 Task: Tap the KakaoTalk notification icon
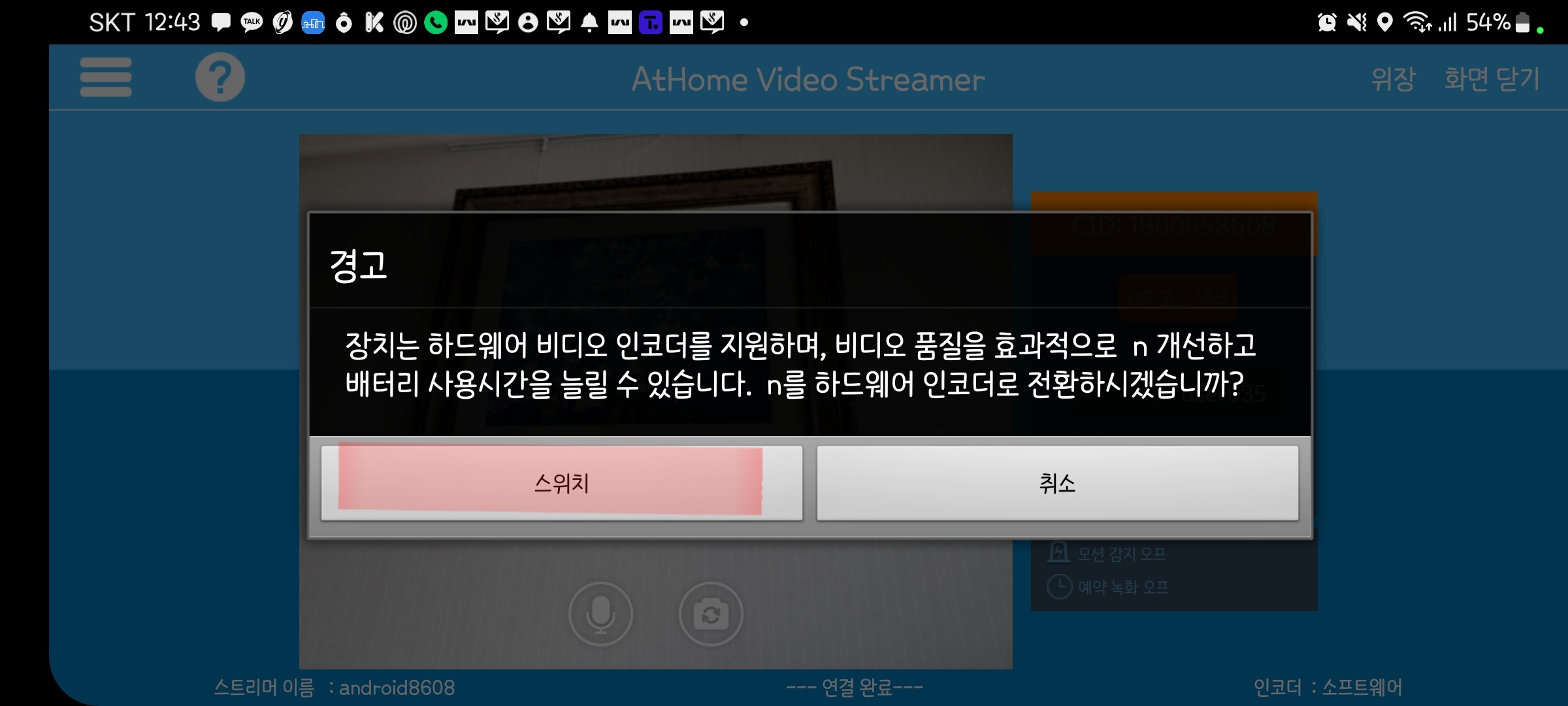click(252, 23)
